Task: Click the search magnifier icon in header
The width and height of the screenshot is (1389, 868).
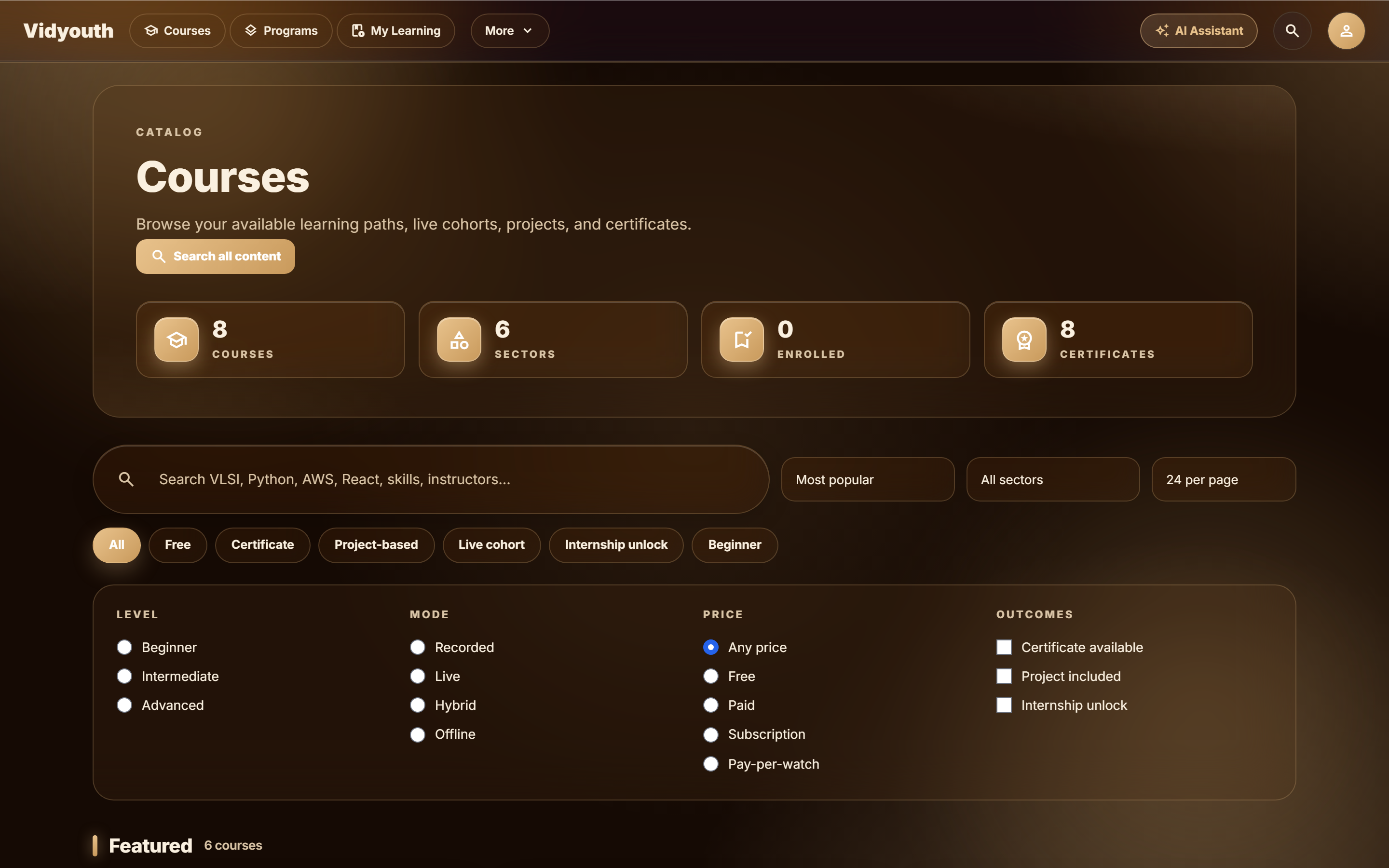Action: pos(1292,30)
